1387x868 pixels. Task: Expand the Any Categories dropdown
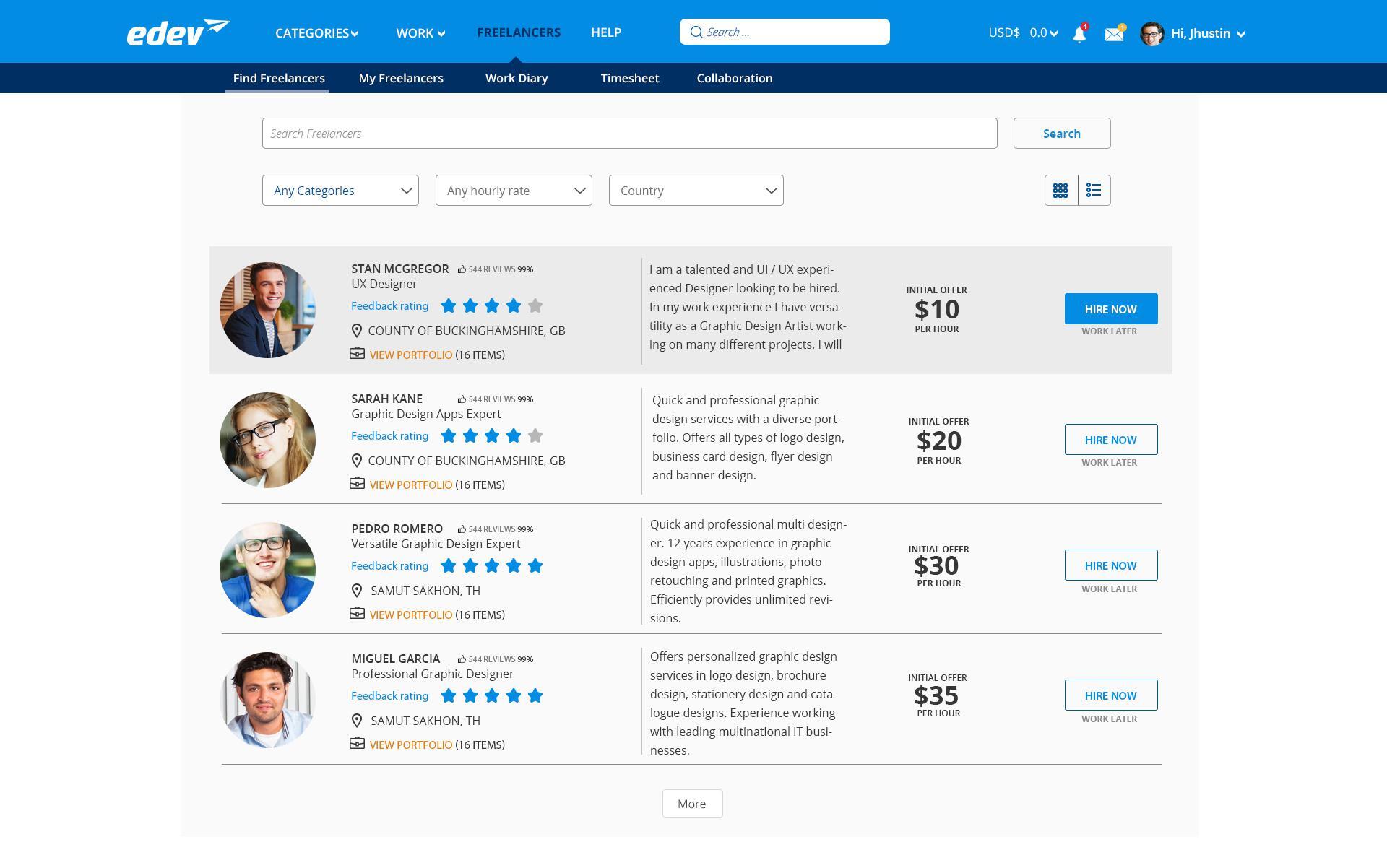pos(340,191)
